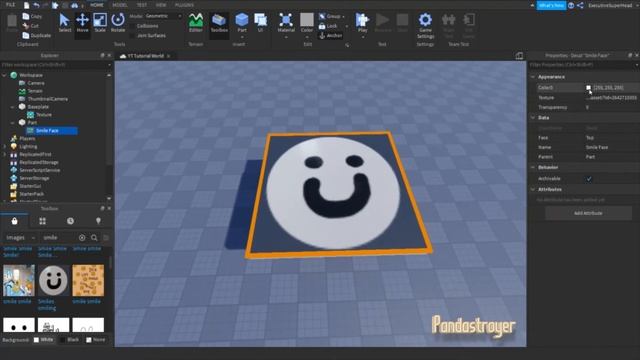Open the Toolbox Creations lightbulb tab
This screenshot has height=360, width=640.
click(98, 221)
